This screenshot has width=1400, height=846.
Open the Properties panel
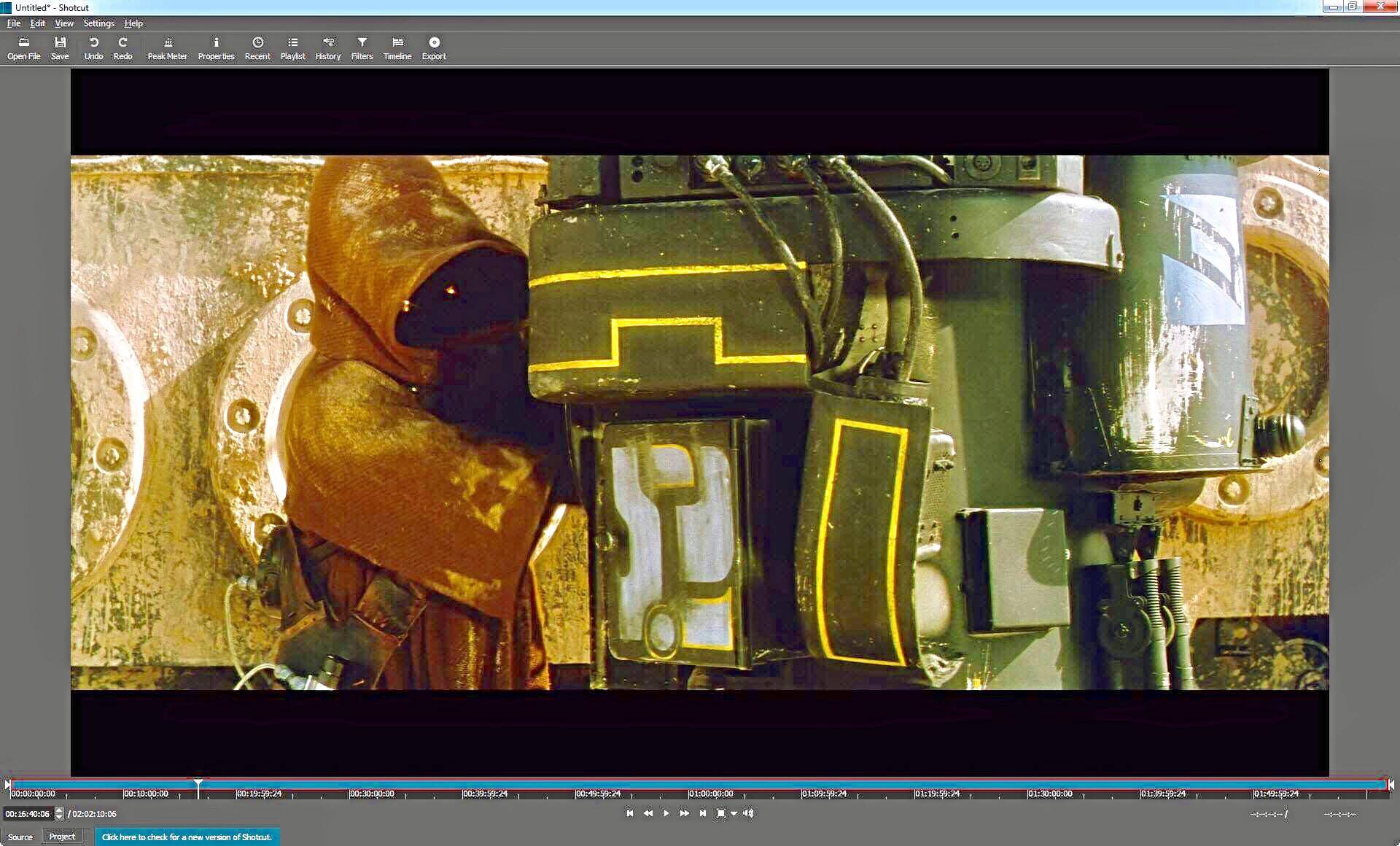pyautogui.click(x=216, y=48)
